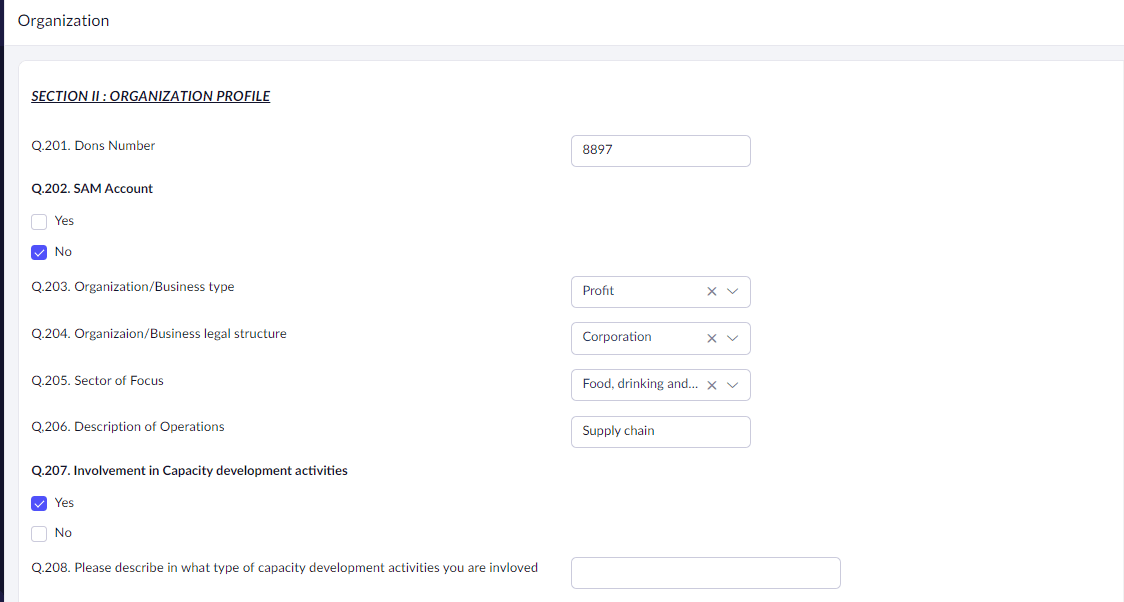Click the Food, drinking sector value
The width and height of the screenshot is (1124, 602).
tap(640, 384)
